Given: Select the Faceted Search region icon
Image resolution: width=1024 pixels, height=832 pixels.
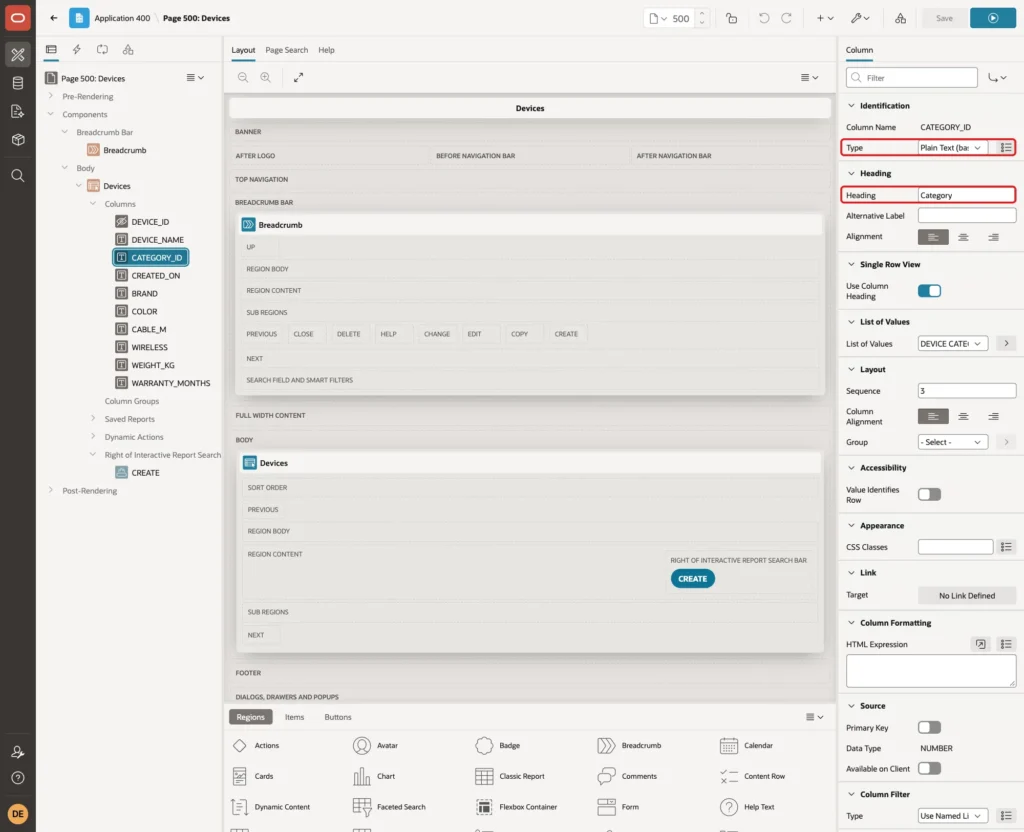Looking at the screenshot, I should [362, 807].
